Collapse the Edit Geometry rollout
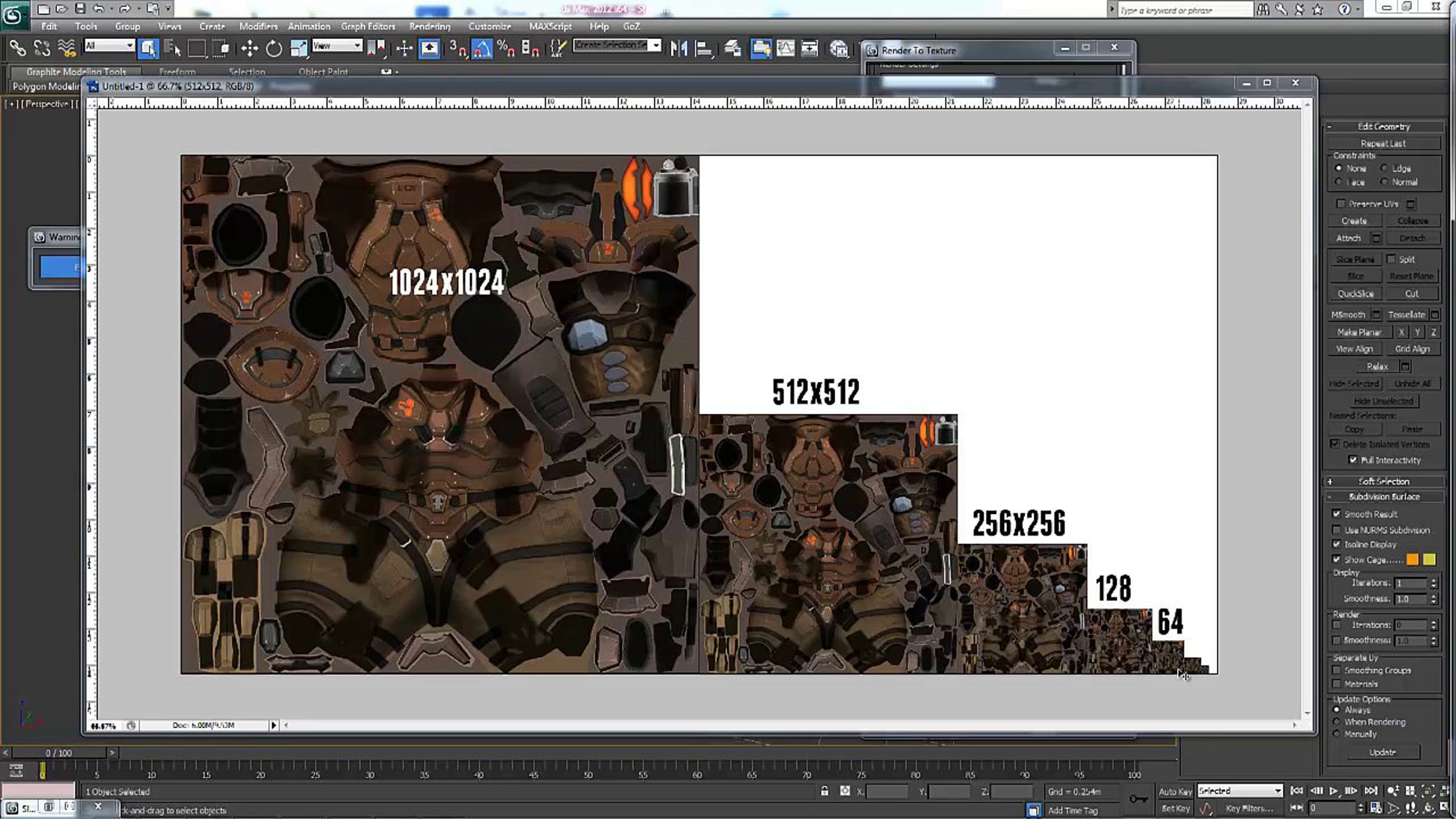The width and height of the screenshot is (1456, 819). 1383,126
